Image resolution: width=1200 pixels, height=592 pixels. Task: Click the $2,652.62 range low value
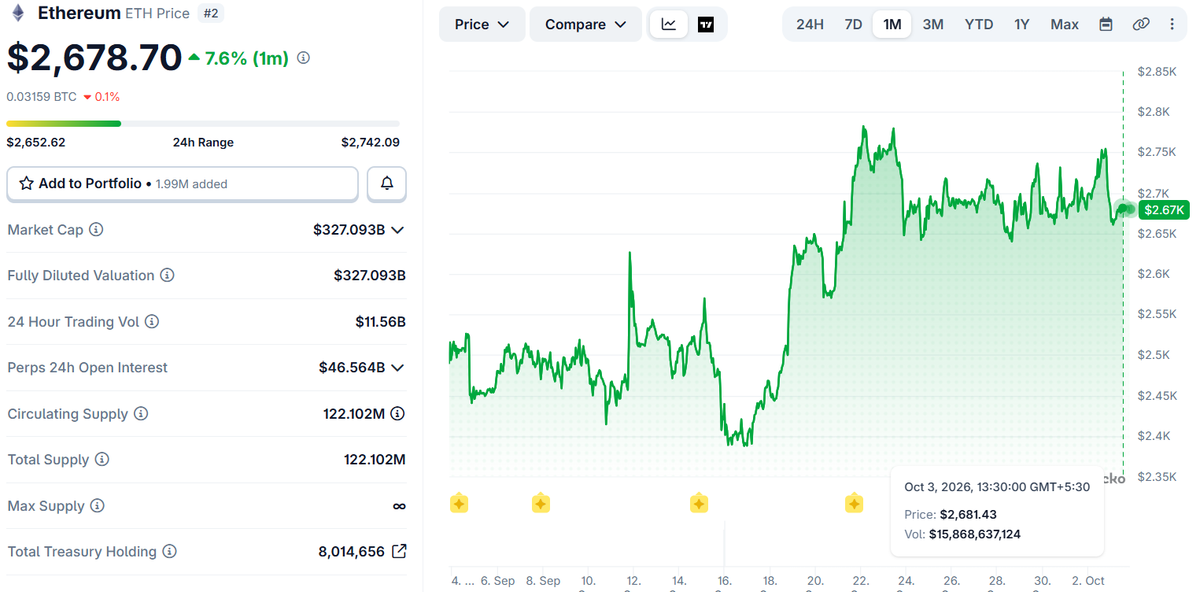[36, 143]
